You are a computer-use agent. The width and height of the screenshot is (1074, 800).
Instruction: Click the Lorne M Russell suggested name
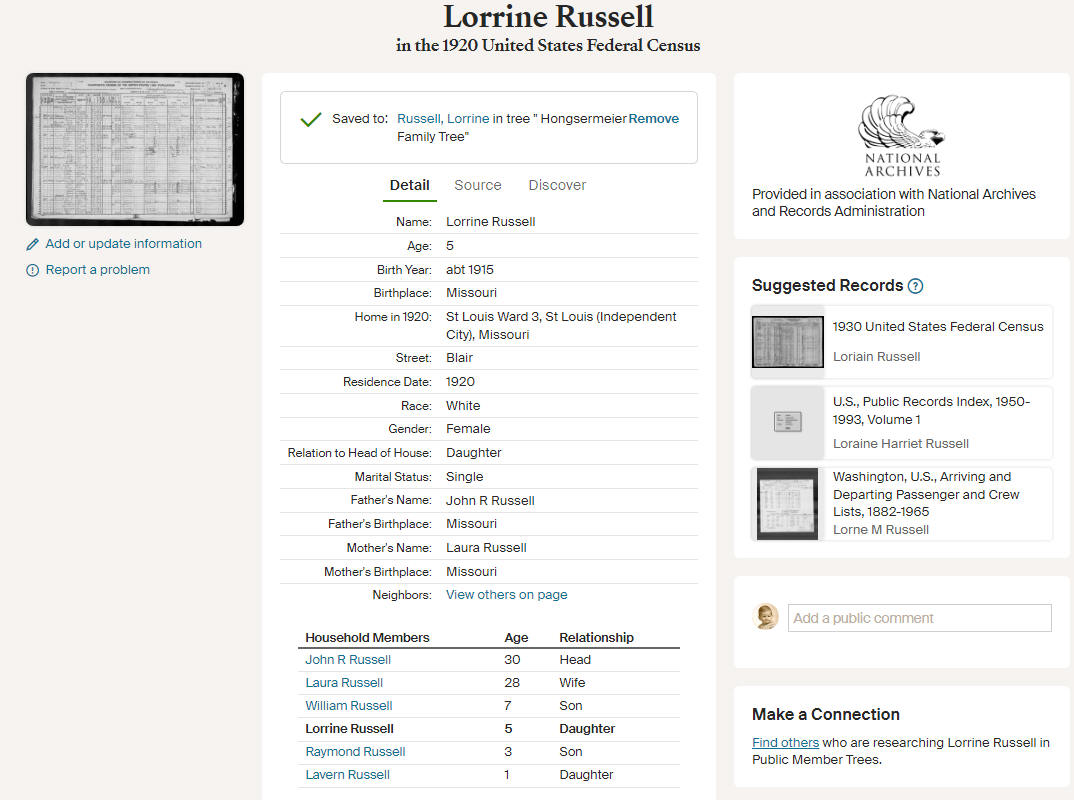[881, 529]
